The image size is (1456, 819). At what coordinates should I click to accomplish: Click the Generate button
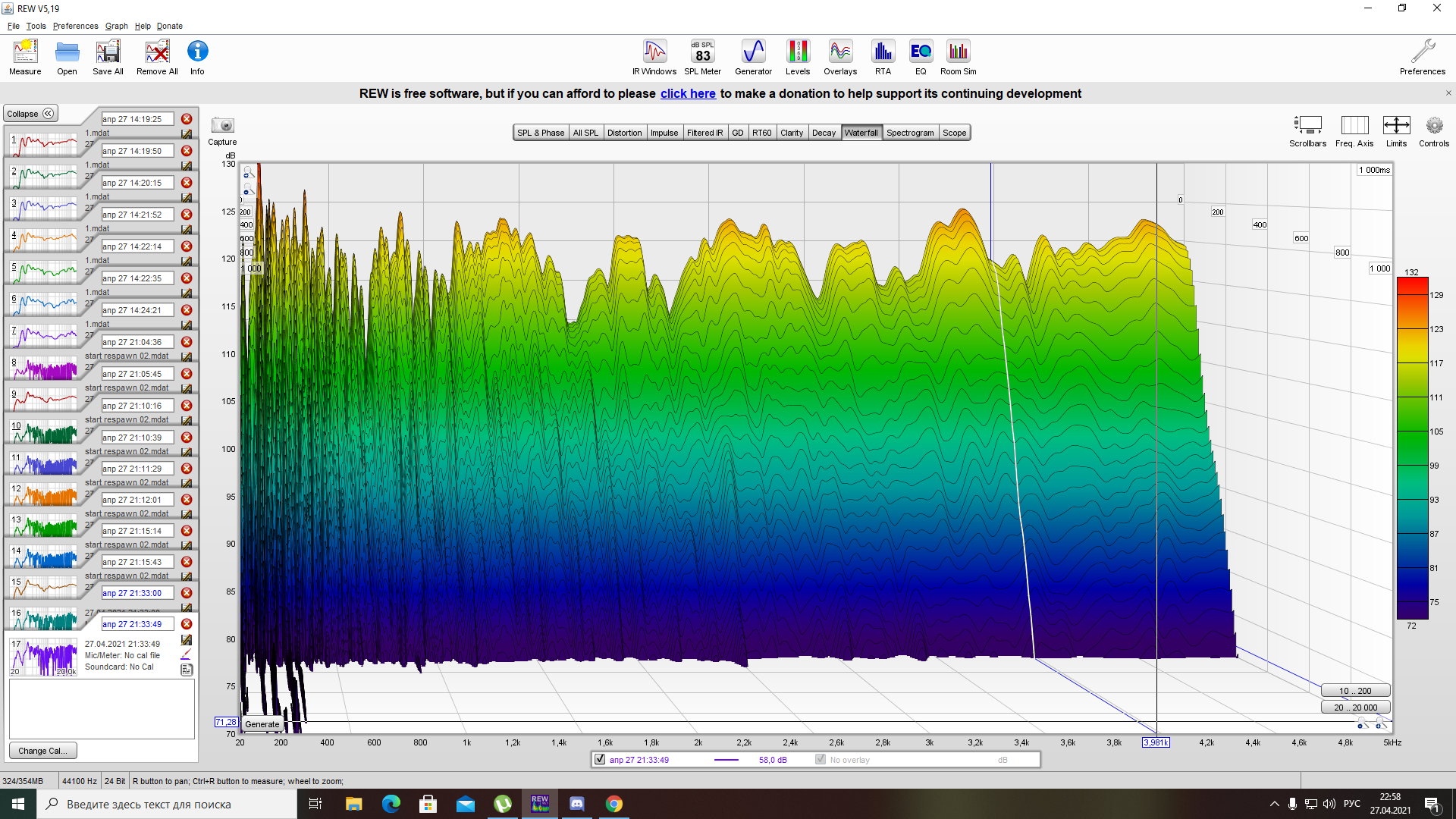click(x=262, y=724)
